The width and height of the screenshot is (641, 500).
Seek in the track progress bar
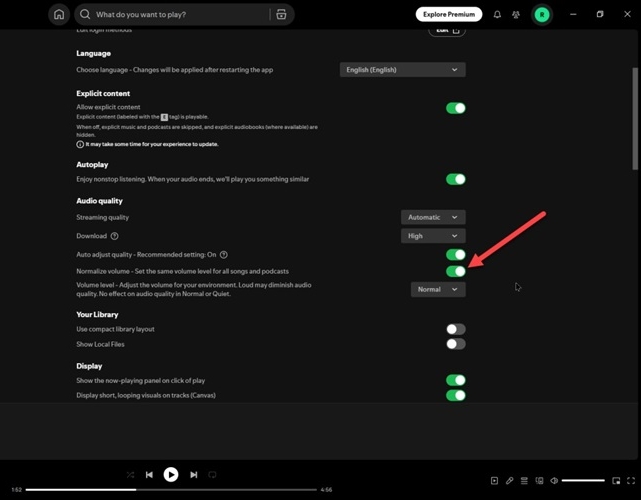point(171,489)
